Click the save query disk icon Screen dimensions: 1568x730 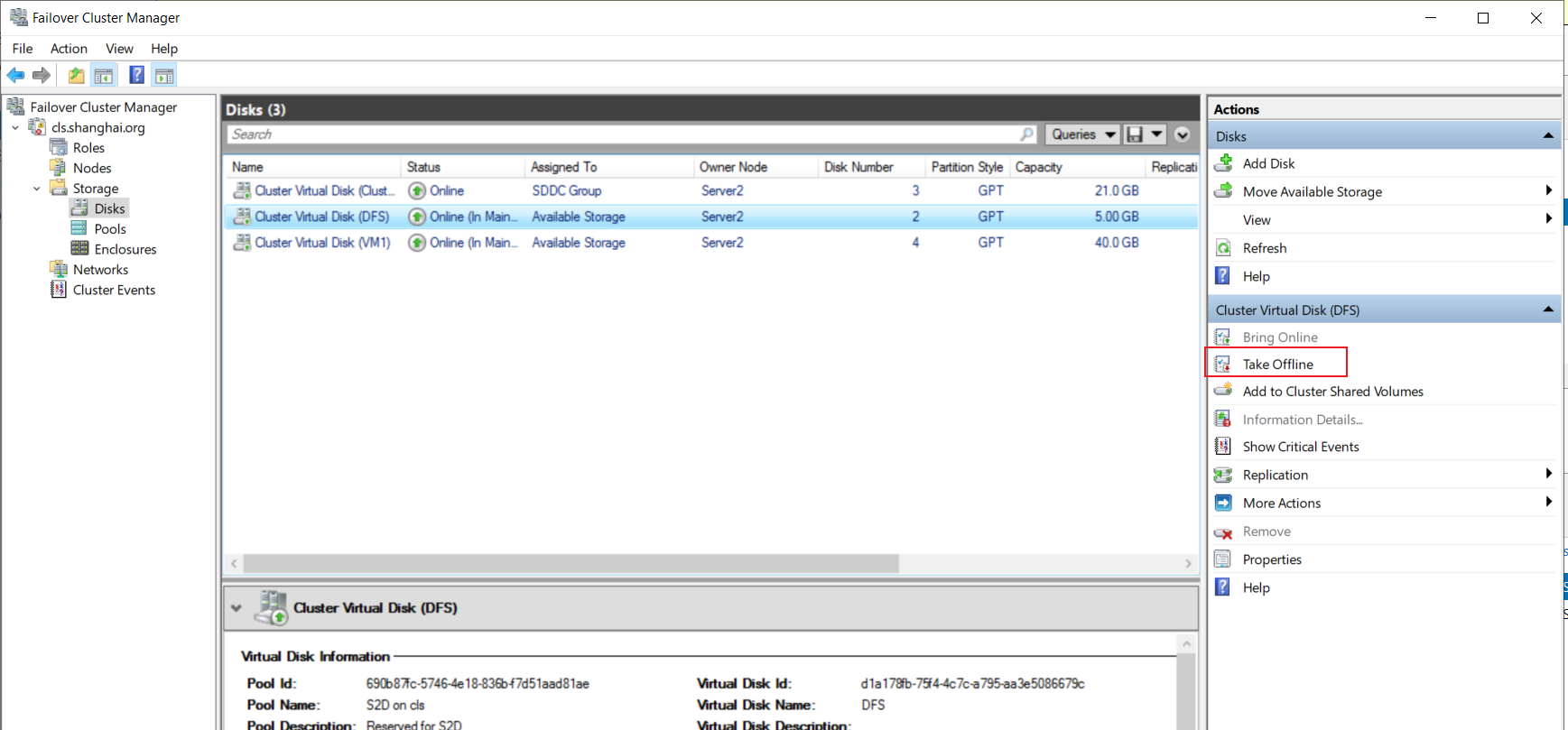coord(1136,134)
